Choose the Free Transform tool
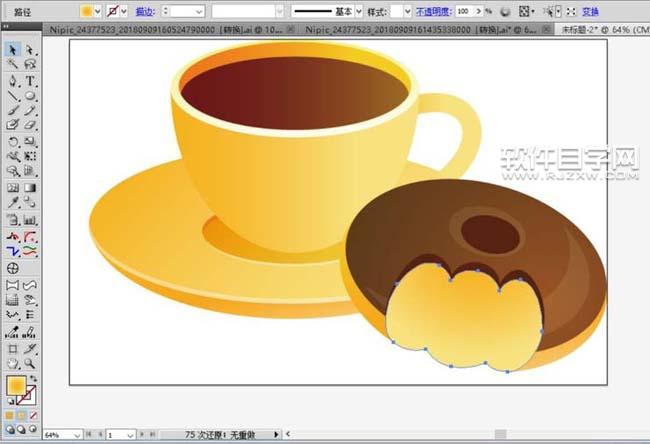 point(29,156)
